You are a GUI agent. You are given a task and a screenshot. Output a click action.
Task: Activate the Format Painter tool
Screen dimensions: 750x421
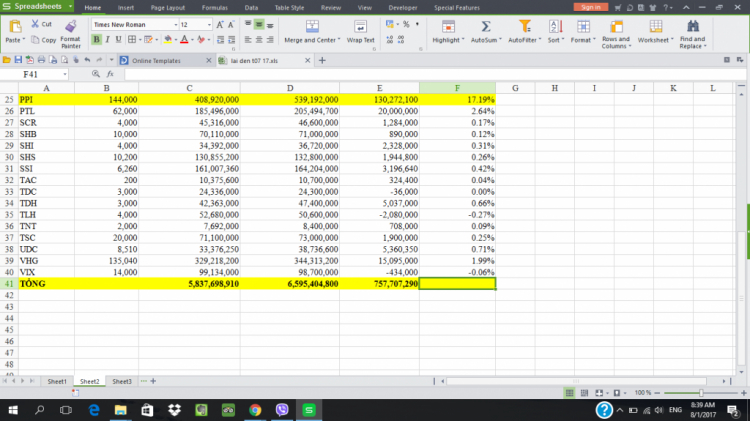71,34
